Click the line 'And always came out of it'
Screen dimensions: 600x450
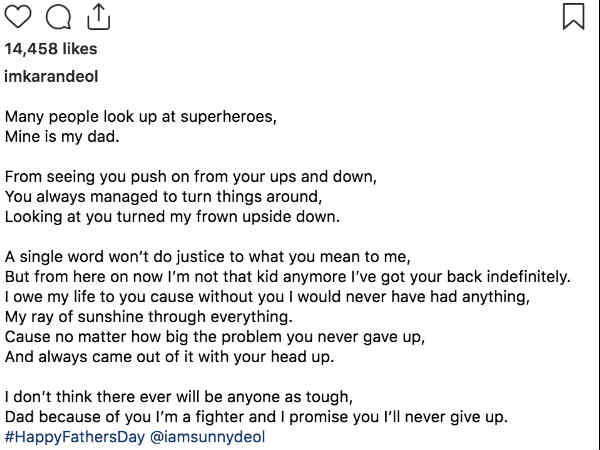[170, 357]
